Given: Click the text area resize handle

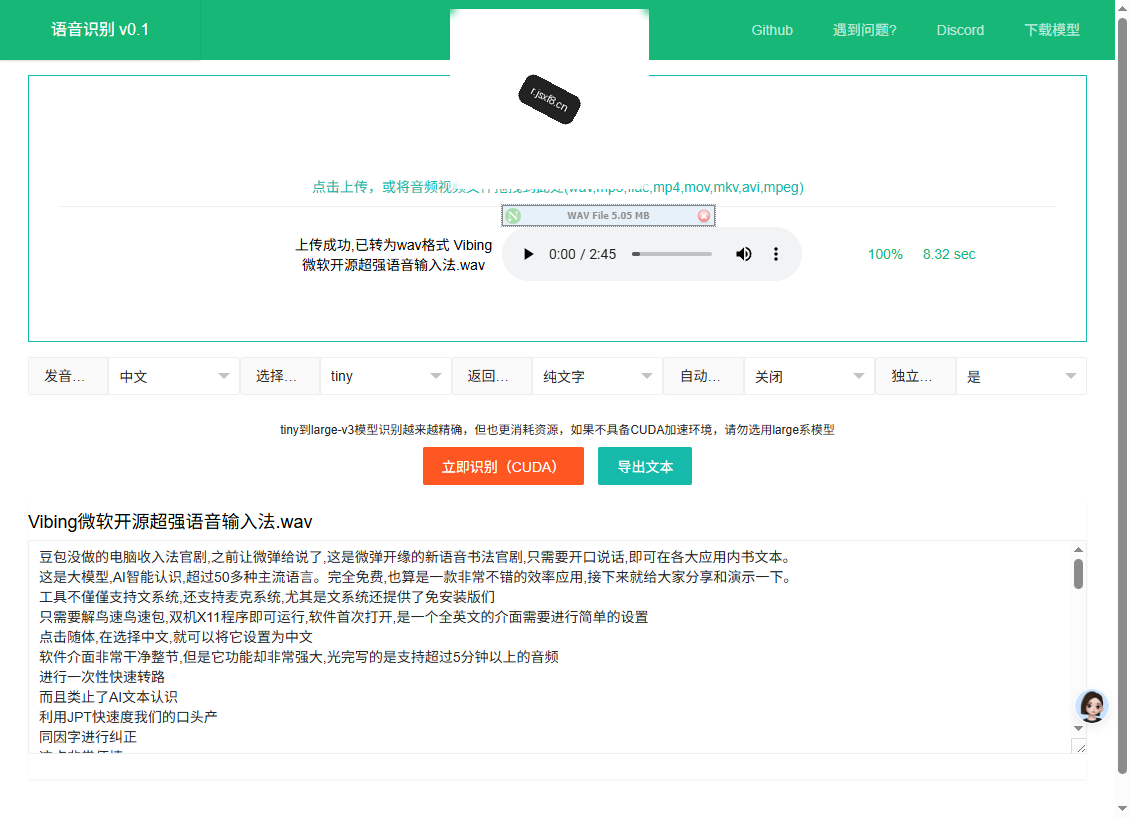Looking at the screenshot, I should [x=1080, y=747].
